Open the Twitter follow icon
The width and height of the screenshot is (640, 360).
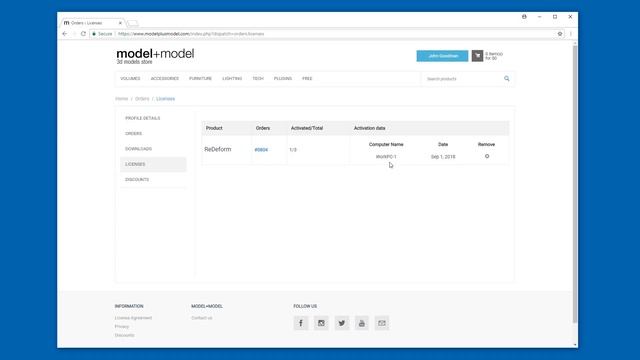point(342,323)
